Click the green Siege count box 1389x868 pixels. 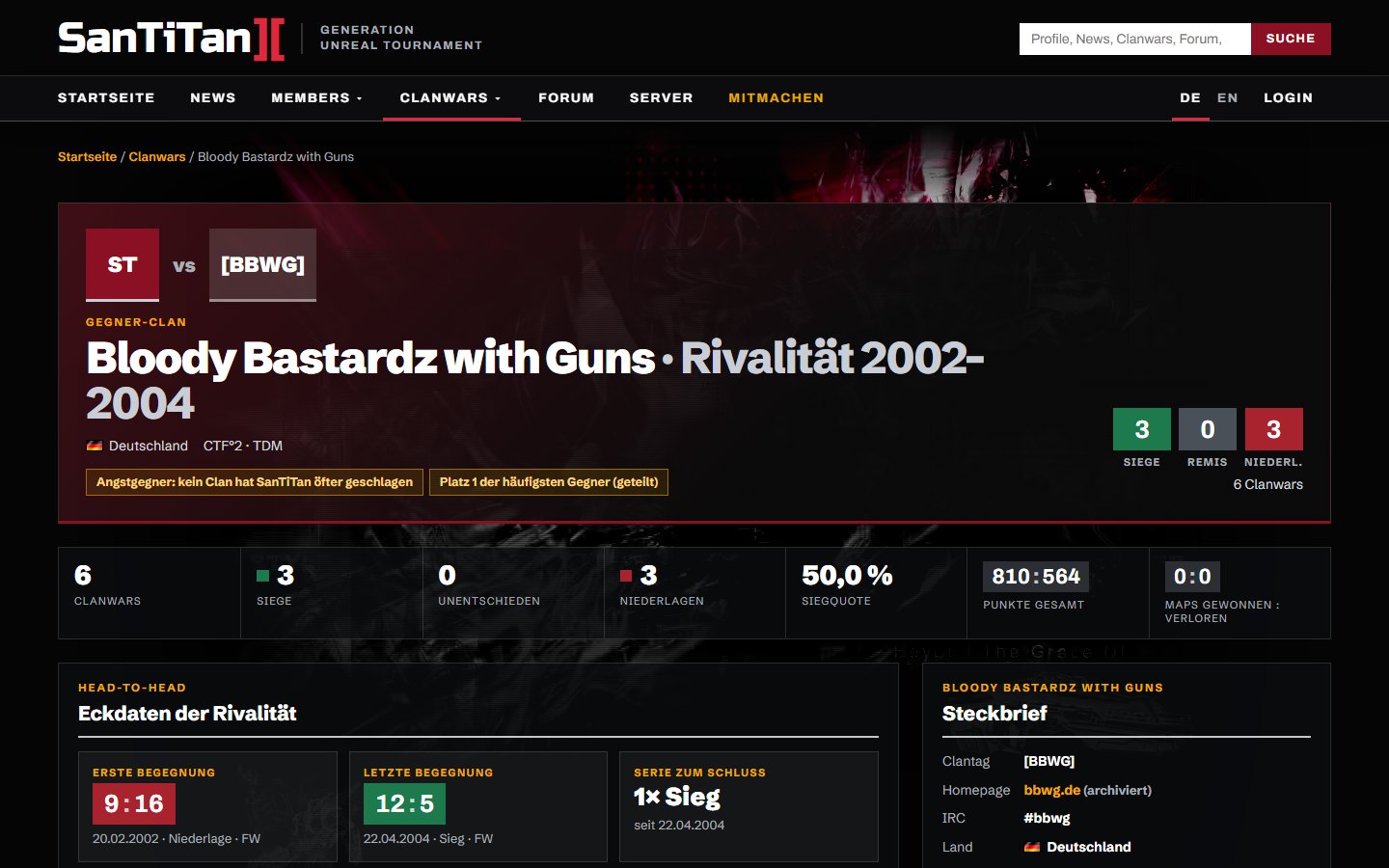[1142, 429]
